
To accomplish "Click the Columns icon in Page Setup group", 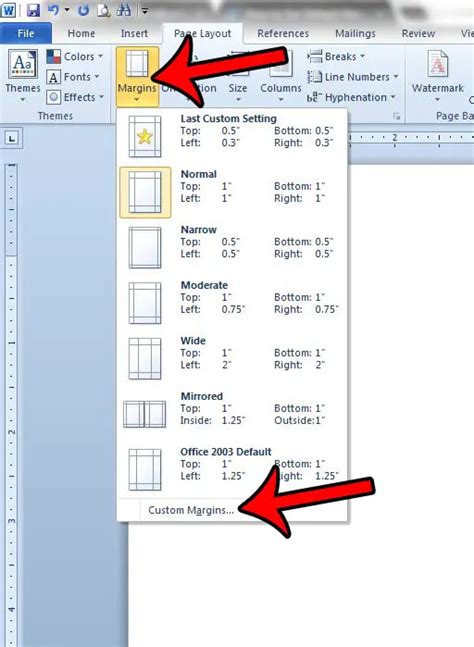I will click(x=281, y=64).
